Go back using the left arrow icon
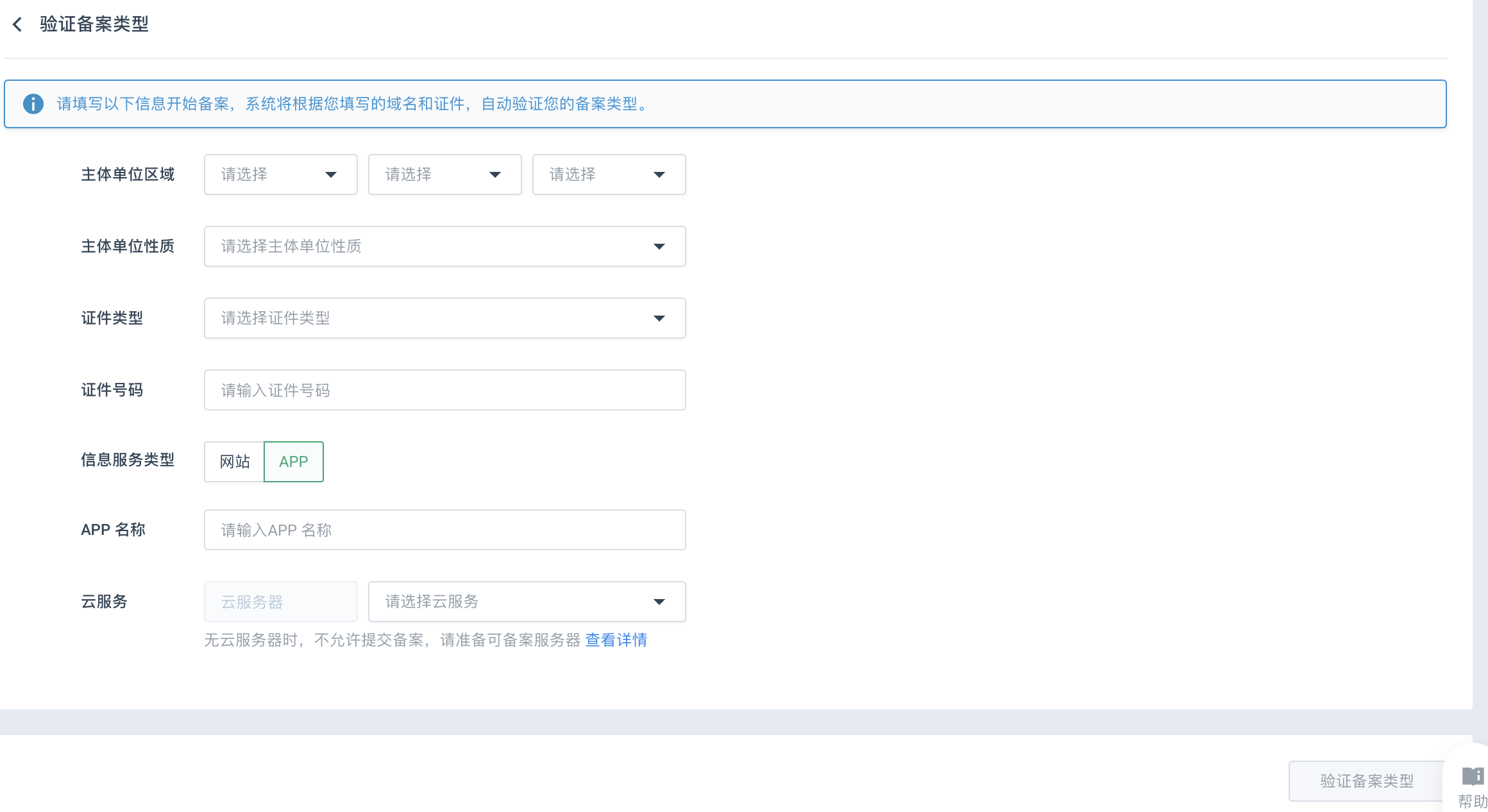 coord(17,24)
